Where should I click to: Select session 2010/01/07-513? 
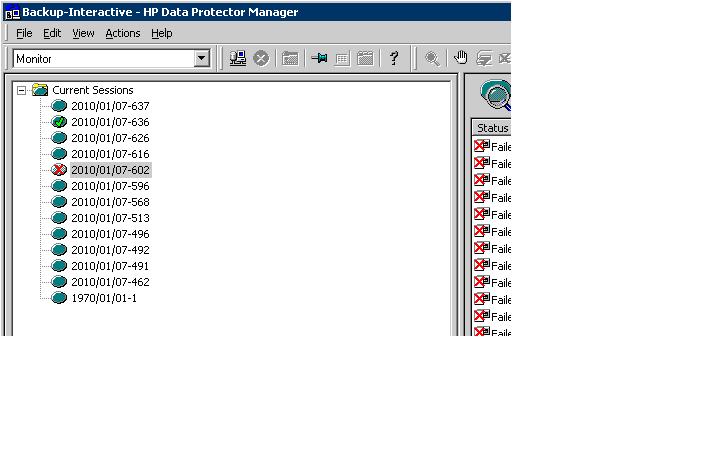tap(110, 218)
